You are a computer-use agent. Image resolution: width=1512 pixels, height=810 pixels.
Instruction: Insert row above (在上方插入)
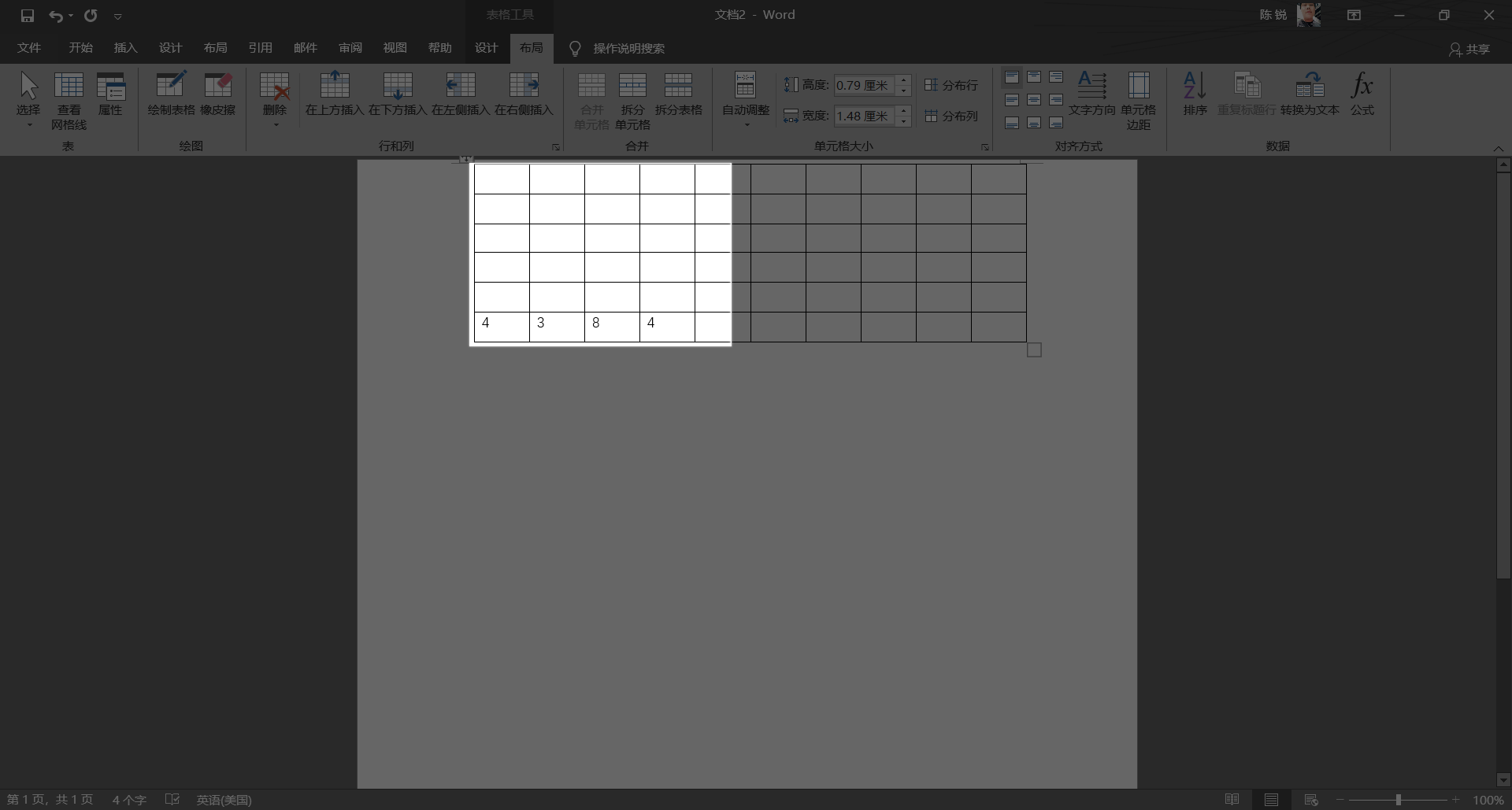(335, 94)
